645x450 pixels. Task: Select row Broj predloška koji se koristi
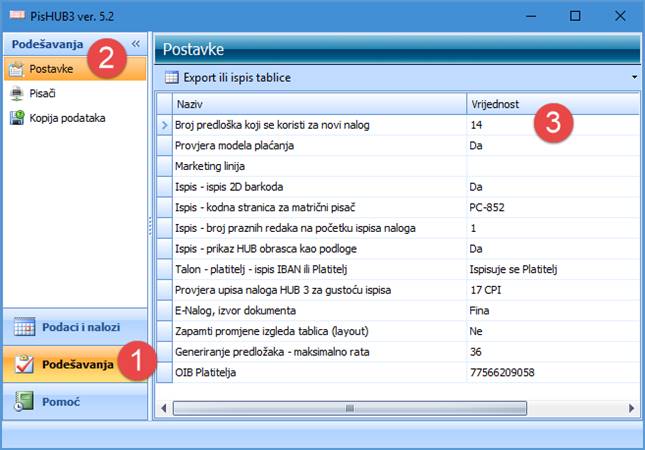click(398, 125)
